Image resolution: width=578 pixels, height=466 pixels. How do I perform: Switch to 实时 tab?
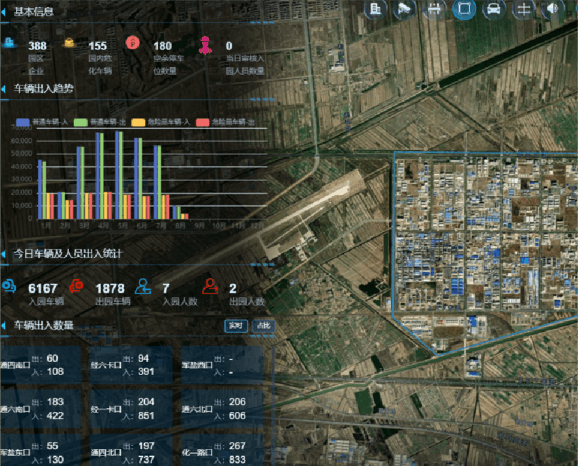[236, 326]
